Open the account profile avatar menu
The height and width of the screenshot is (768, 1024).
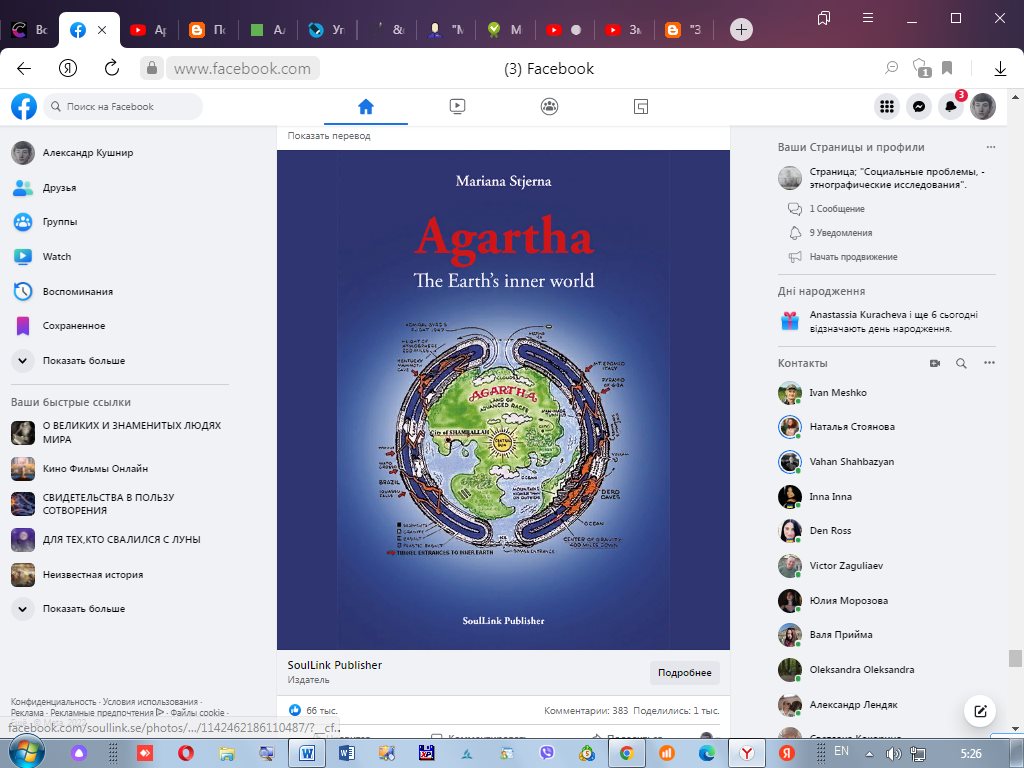pyautogui.click(x=983, y=106)
